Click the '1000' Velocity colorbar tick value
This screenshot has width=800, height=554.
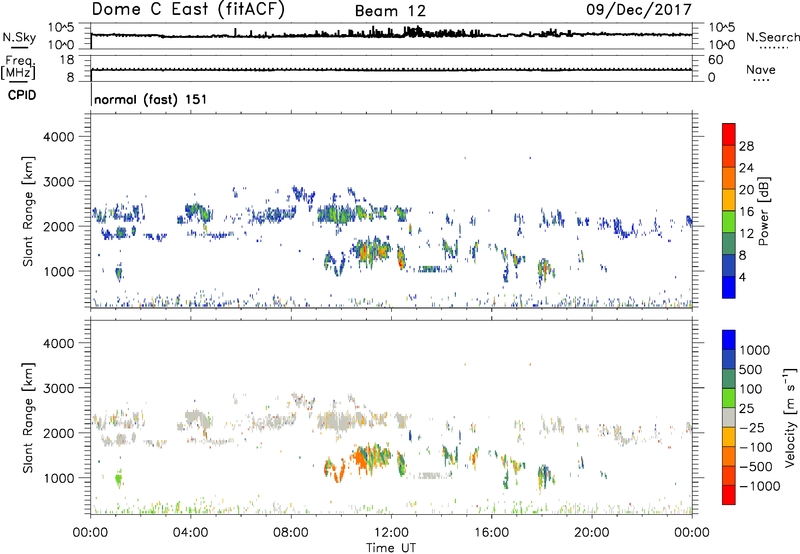pyautogui.click(x=755, y=350)
